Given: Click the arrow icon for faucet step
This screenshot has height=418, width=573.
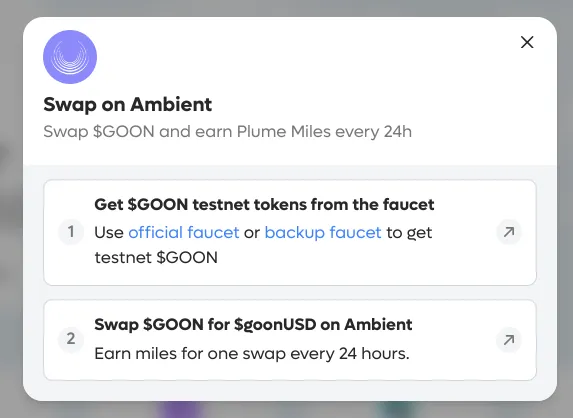Looking at the screenshot, I should click(509, 232).
